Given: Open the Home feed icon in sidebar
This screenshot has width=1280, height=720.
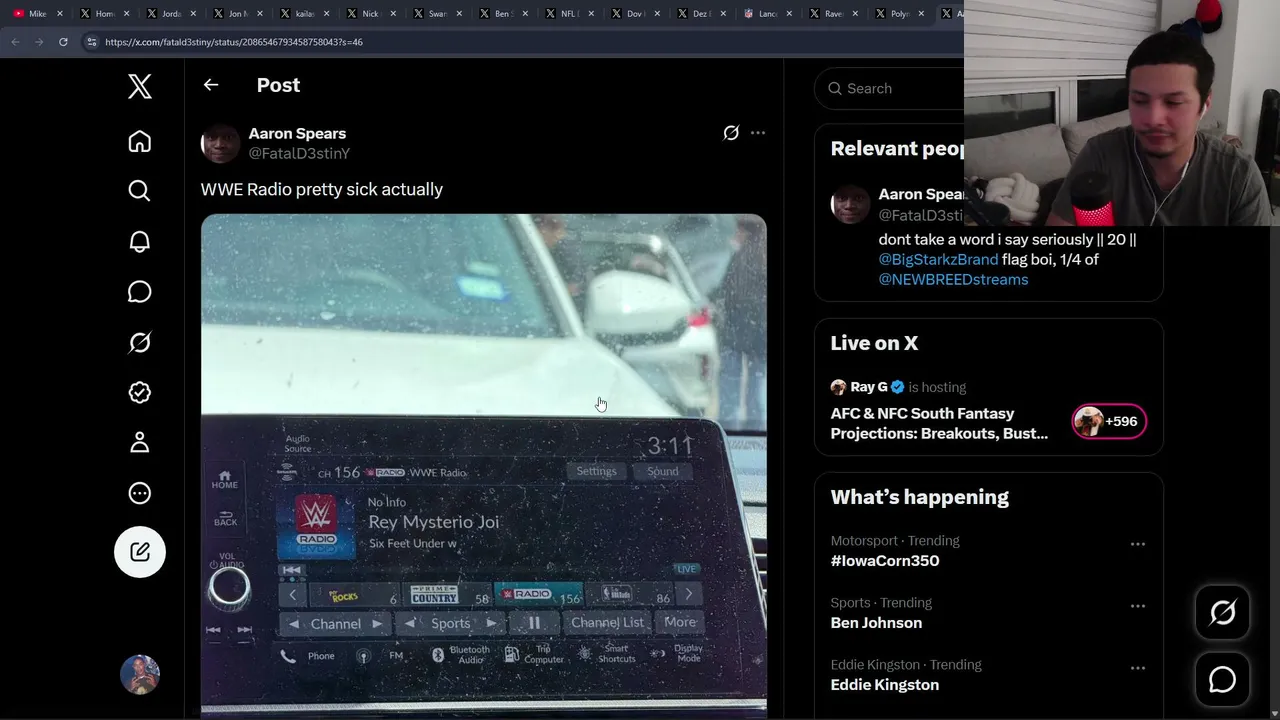Looking at the screenshot, I should tap(140, 141).
